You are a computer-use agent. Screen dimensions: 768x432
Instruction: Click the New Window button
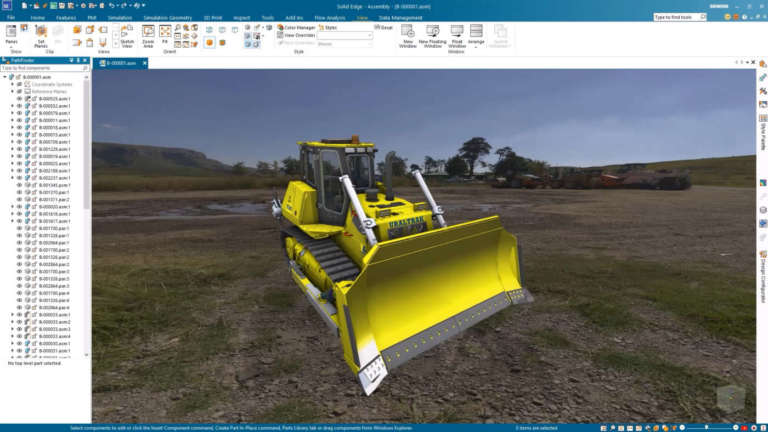[x=408, y=36]
